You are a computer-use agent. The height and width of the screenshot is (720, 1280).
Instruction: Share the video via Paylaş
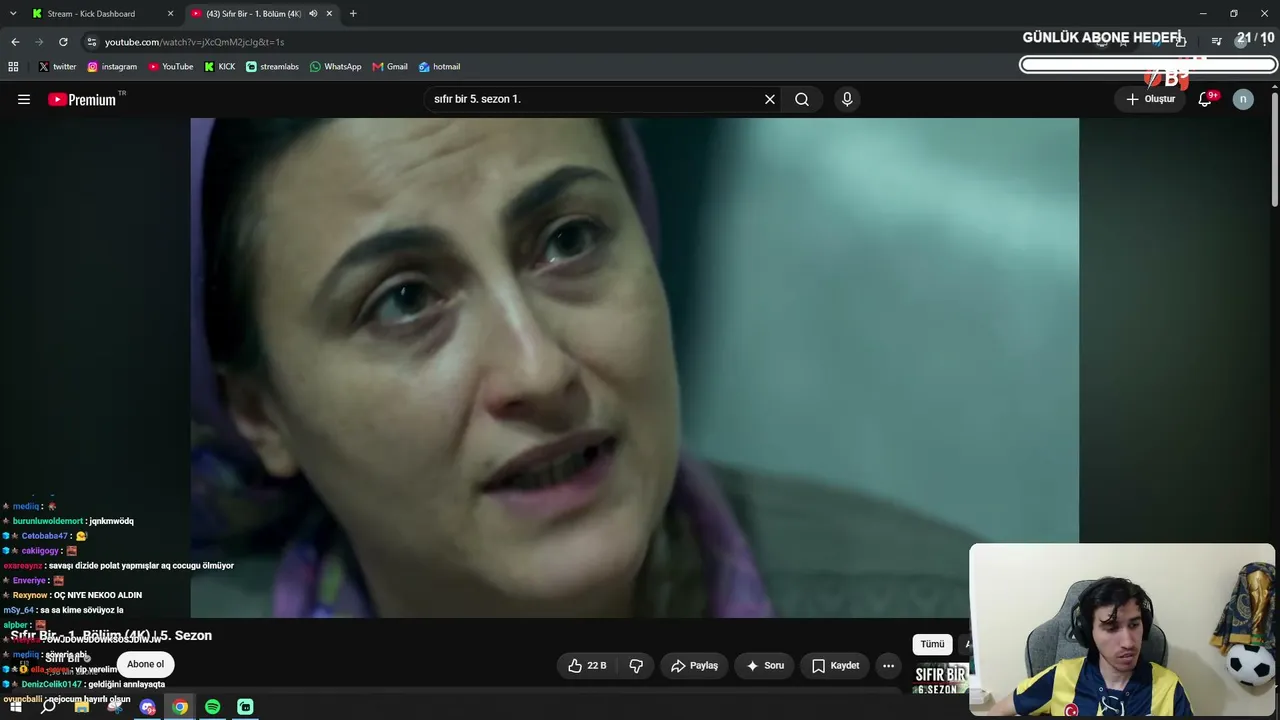pyautogui.click(x=695, y=665)
